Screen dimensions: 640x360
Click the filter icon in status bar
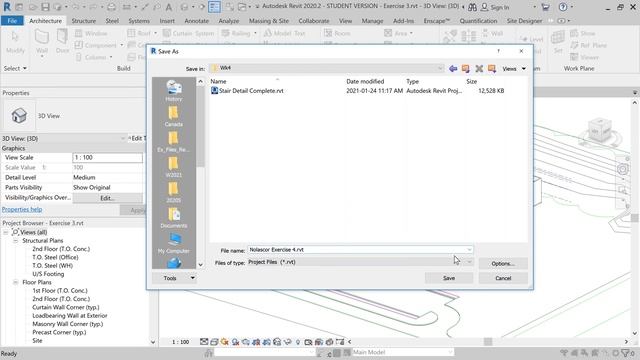coord(625,353)
